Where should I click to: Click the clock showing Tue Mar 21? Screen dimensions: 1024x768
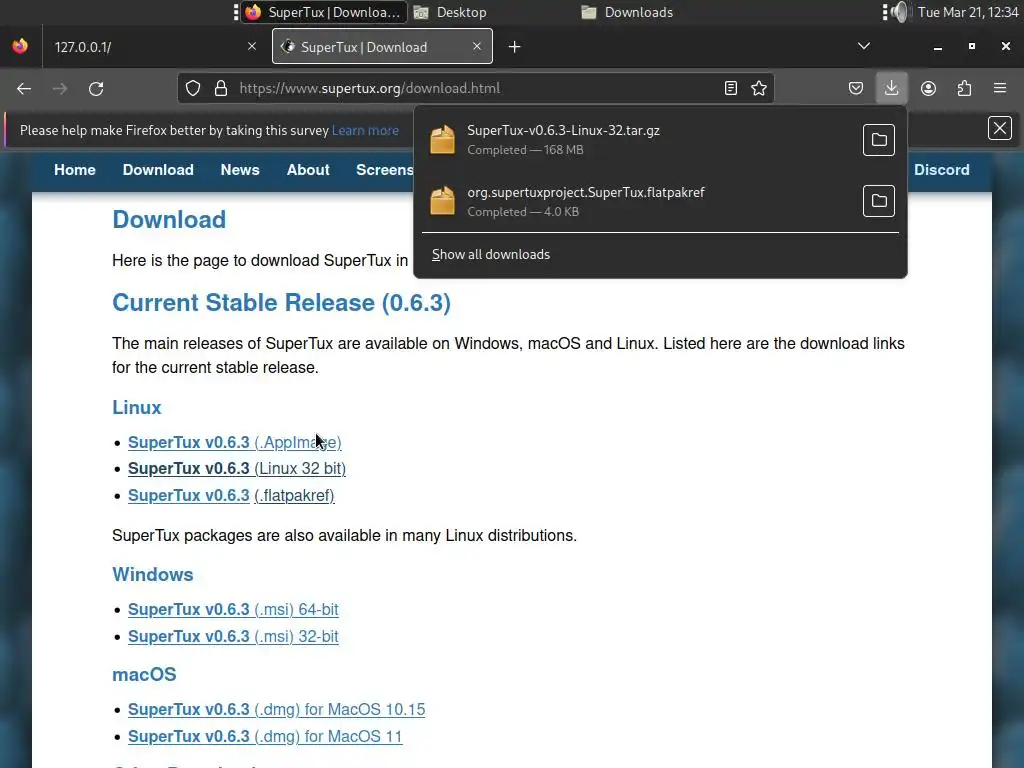tap(968, 12)
